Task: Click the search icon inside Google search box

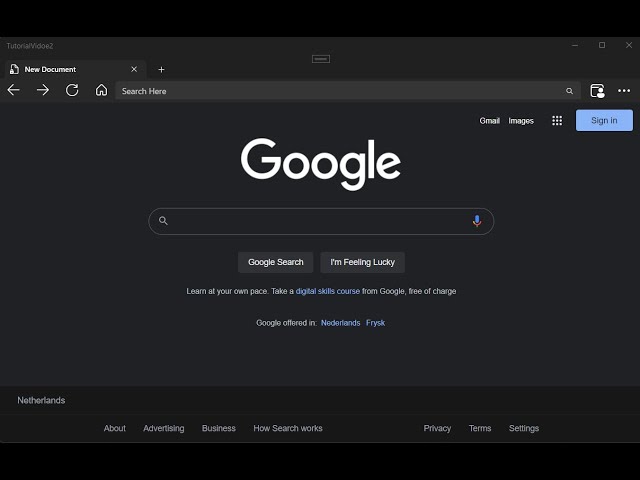Action: pyautogui.click(x=163, y=221)
